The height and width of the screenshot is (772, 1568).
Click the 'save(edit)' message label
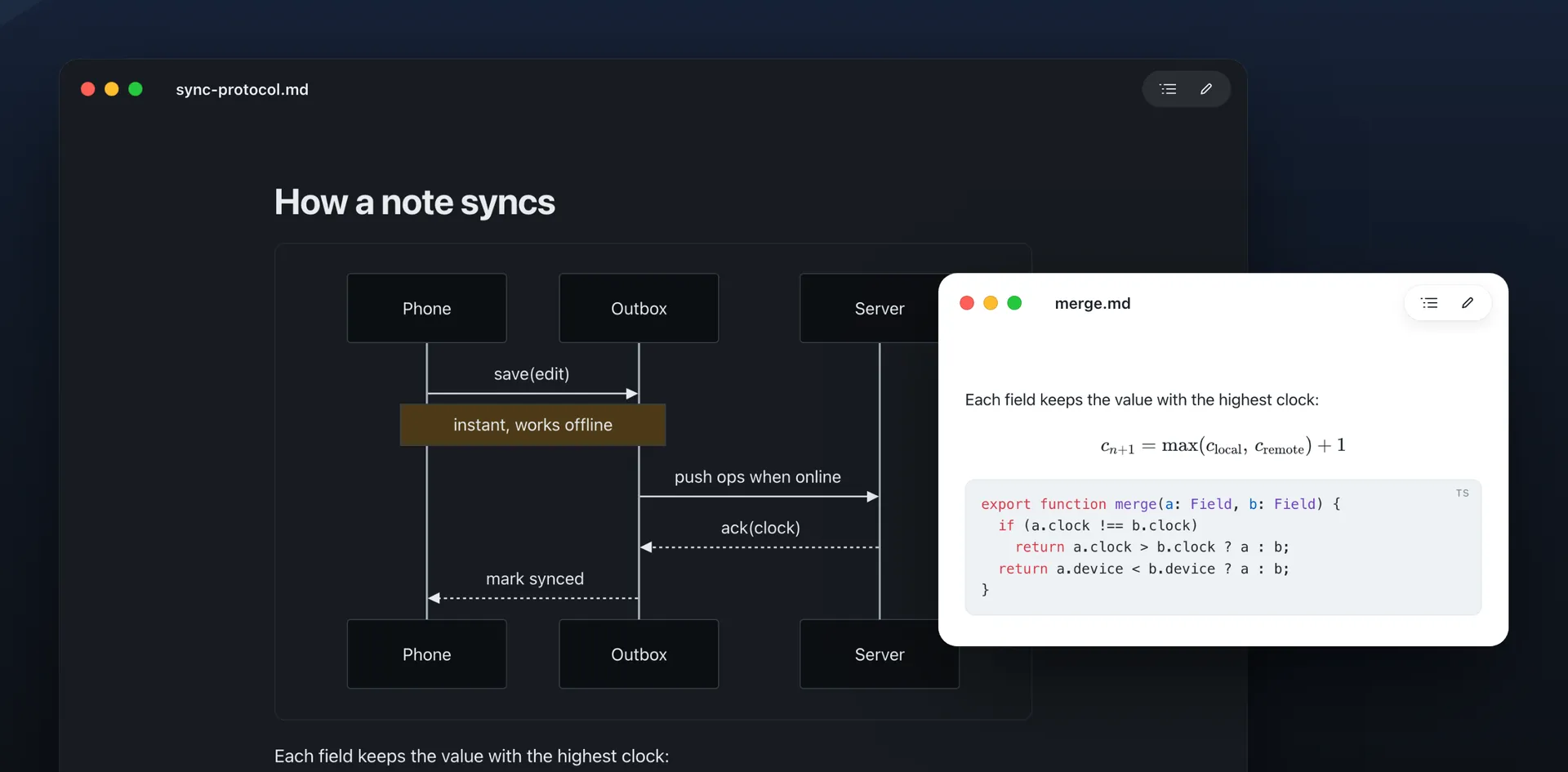click(x=532, y=374)
